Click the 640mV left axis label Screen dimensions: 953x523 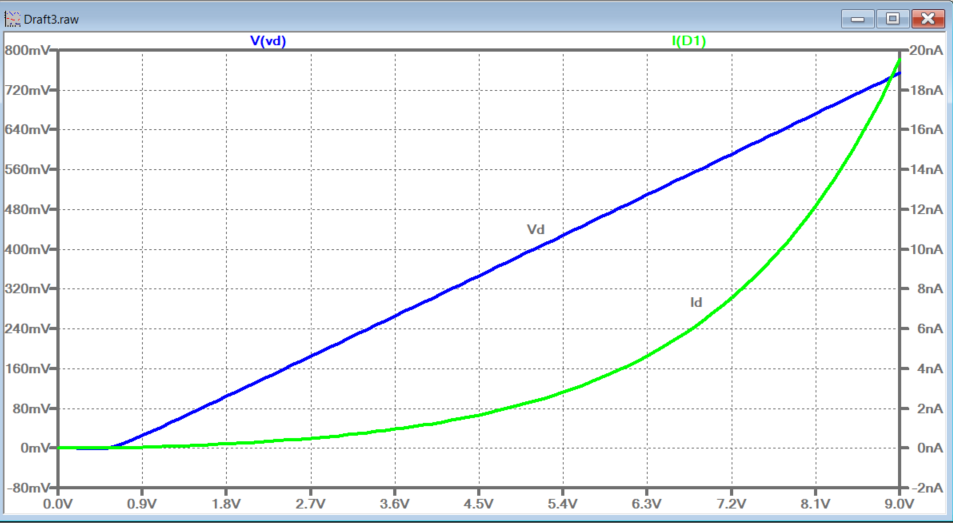point(27,130)
